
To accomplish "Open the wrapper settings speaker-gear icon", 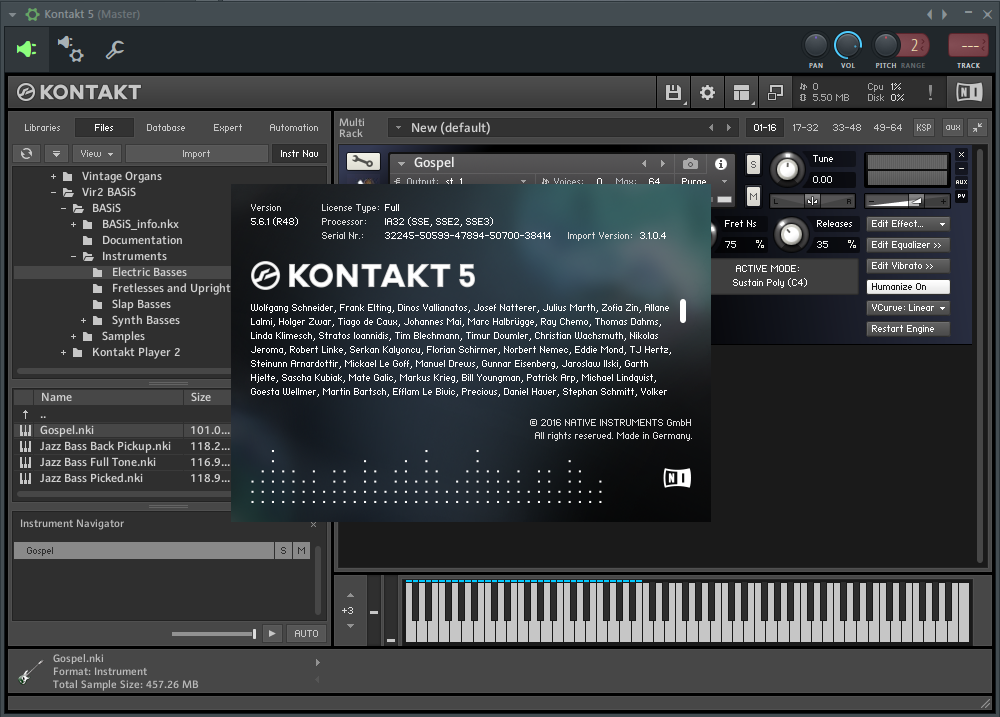I will [70, 49].
